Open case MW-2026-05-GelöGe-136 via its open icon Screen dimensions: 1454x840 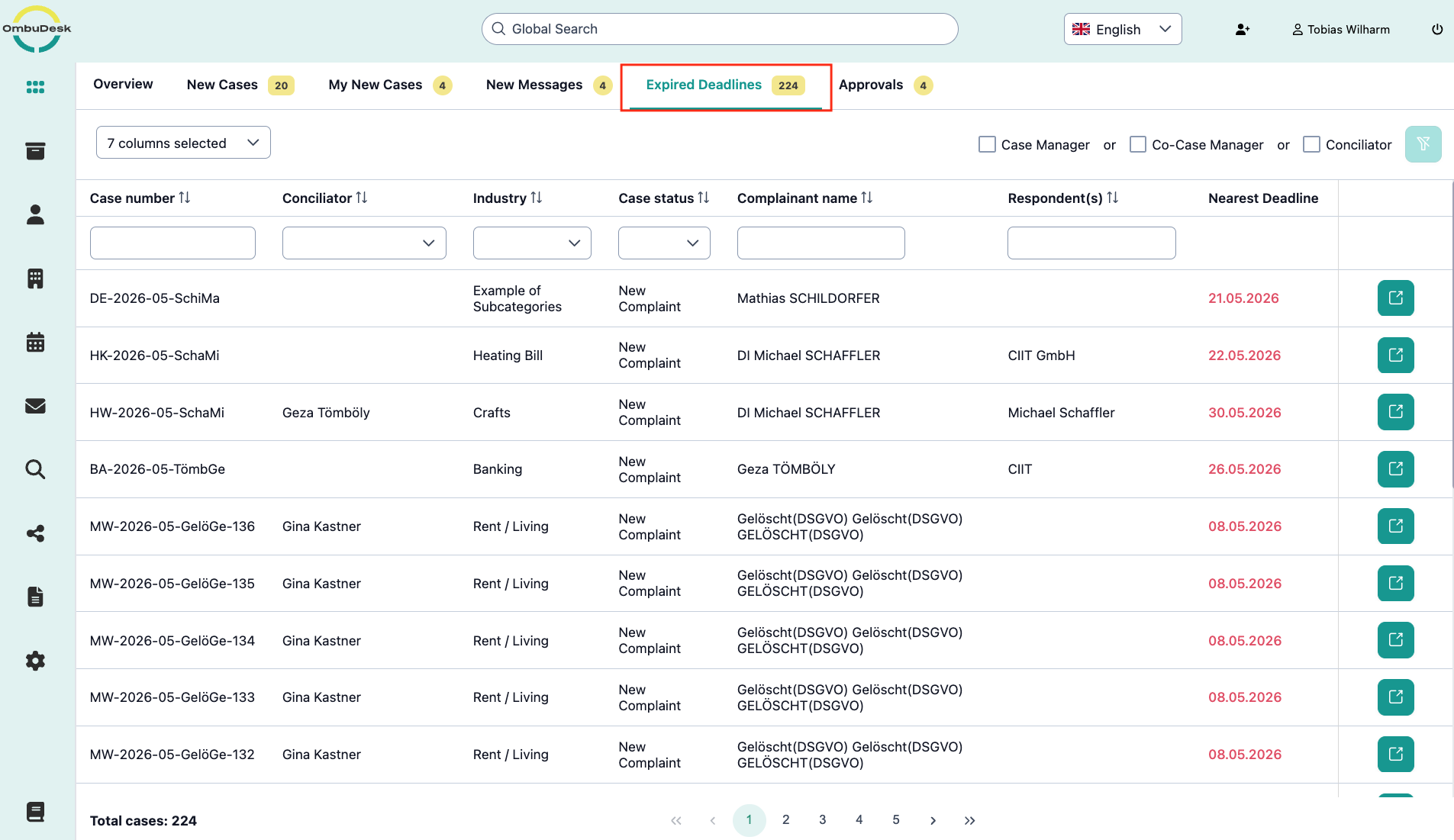point(1396,526)
